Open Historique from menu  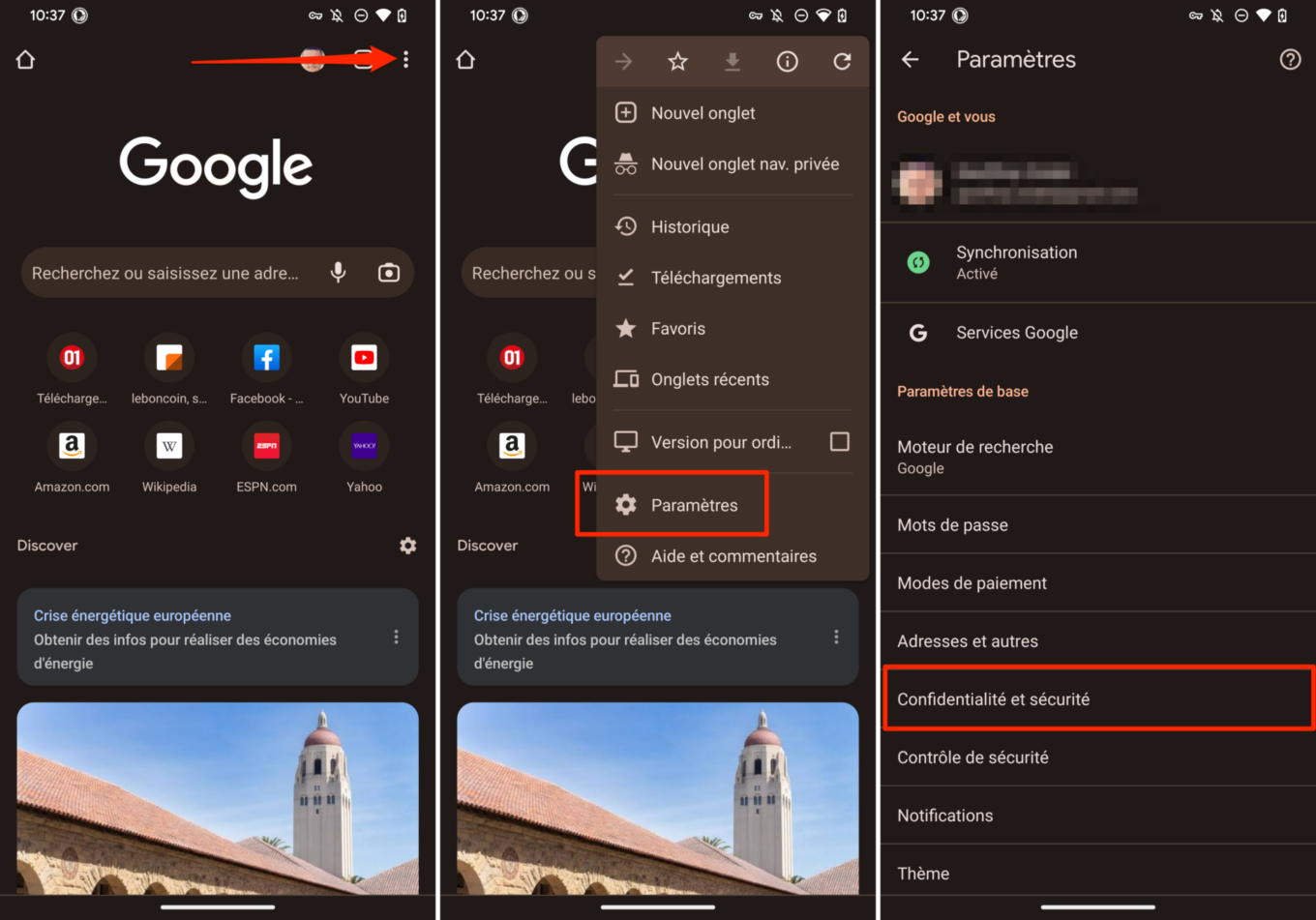733,227
